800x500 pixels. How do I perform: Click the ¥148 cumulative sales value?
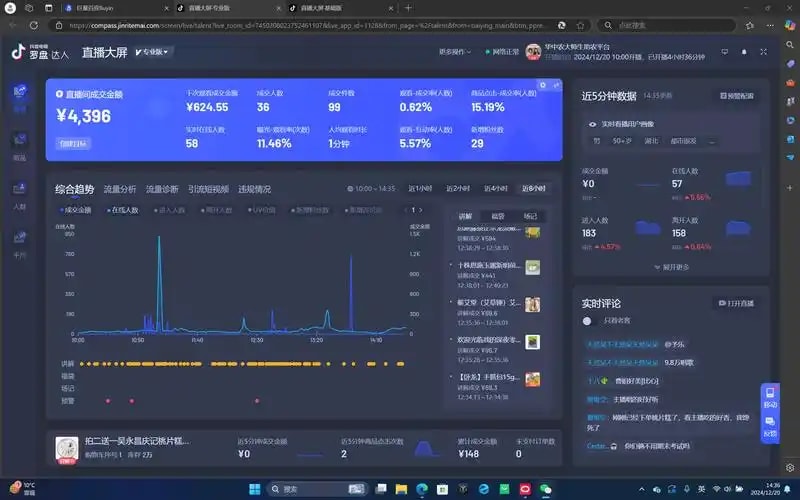pos(468,454)
